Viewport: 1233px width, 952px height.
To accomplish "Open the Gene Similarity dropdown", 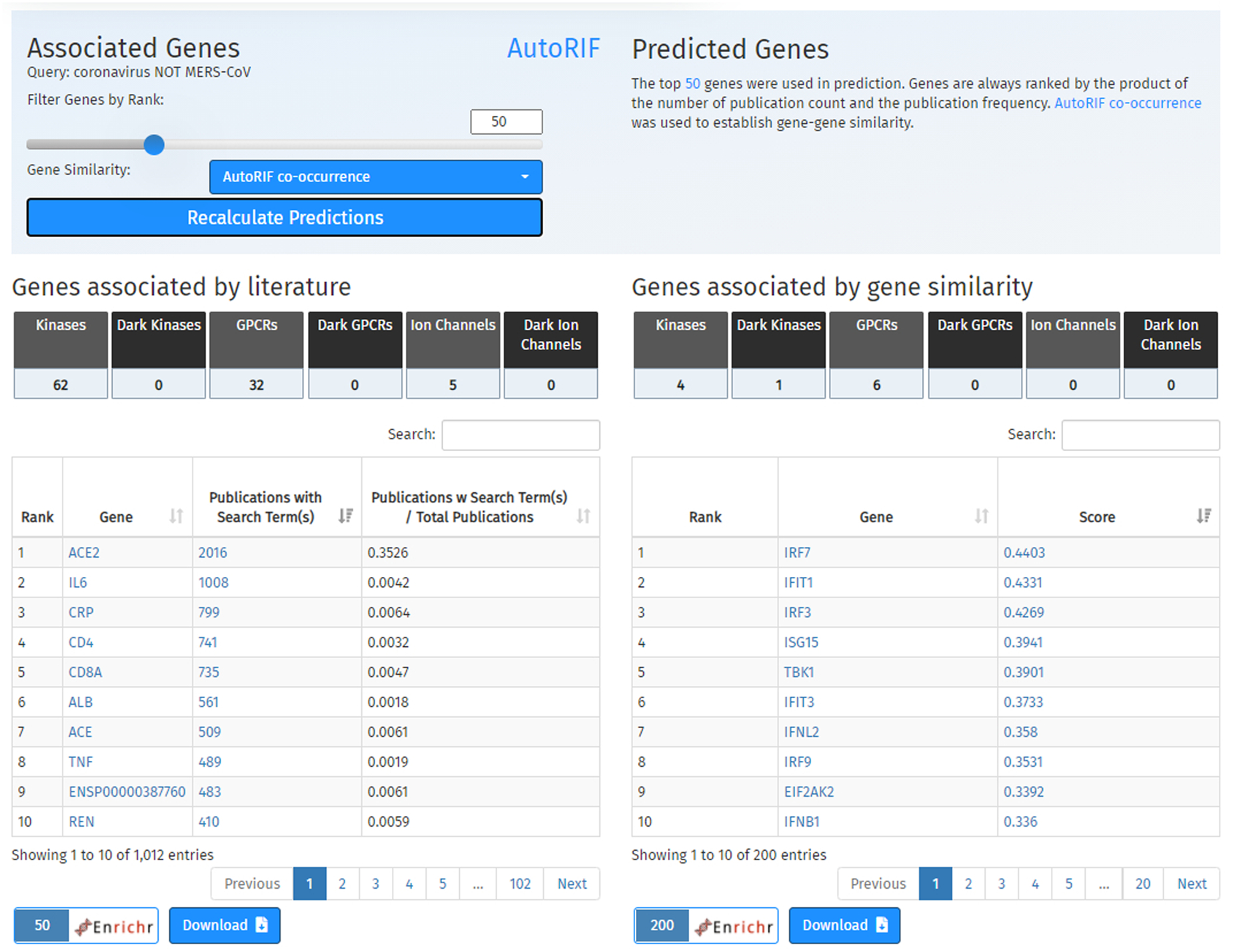I will tap(376, 177).
